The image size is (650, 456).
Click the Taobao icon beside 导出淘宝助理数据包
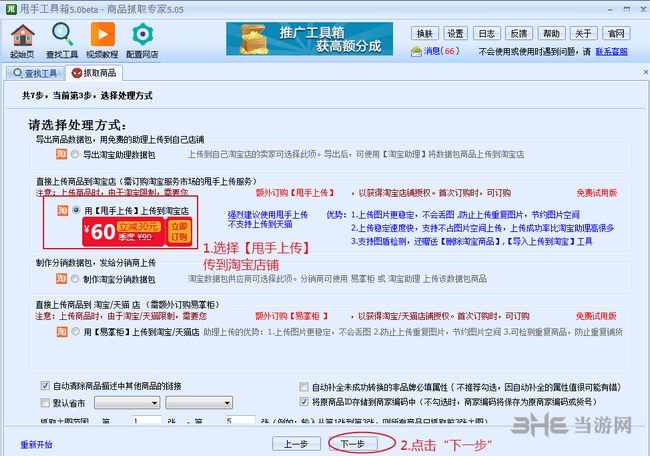[61, 154]
